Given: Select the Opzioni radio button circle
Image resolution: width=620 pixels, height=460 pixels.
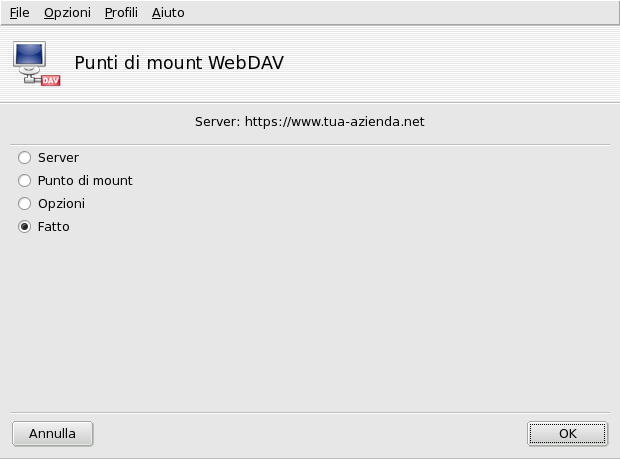Looking at the screenshot, I should 25,204.
